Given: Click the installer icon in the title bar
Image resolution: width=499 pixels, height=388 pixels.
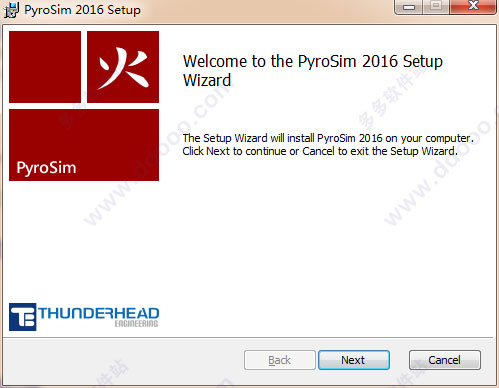Looking at the screenshot, I should [x=11, y=10].
